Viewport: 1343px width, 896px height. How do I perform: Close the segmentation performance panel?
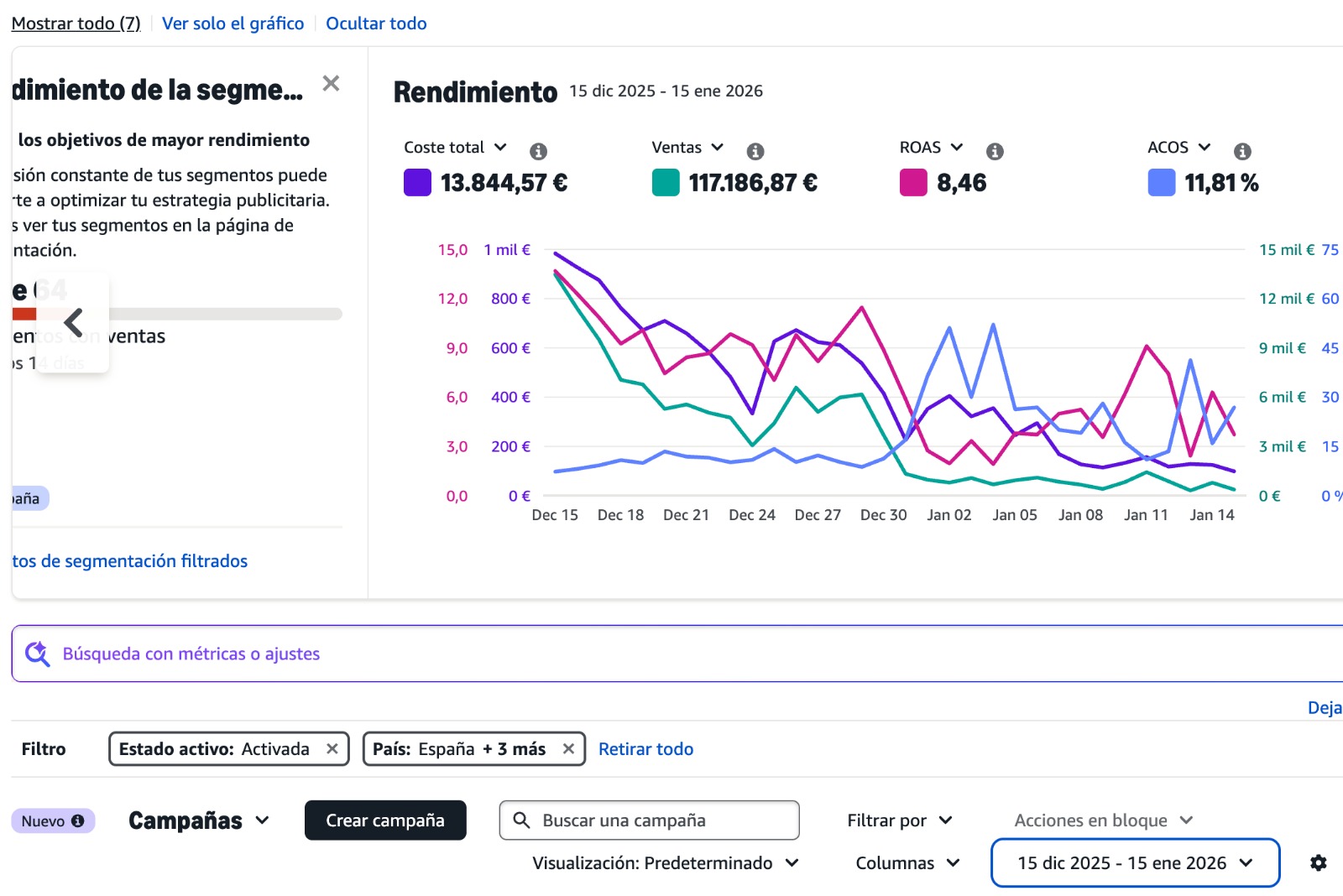331,83
